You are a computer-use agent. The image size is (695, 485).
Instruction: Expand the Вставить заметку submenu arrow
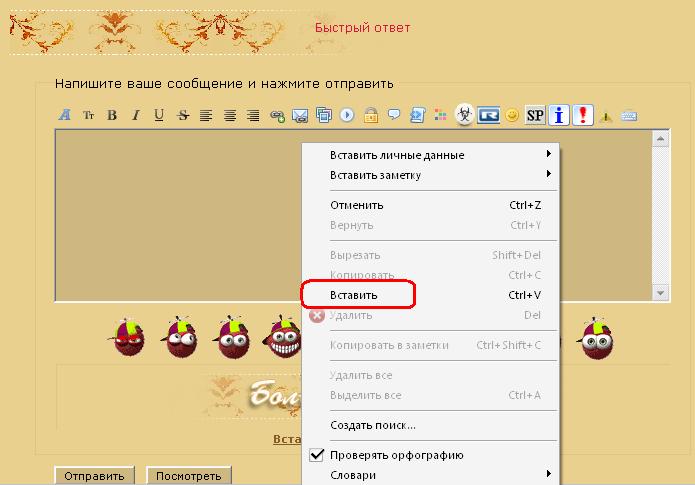point(549,174)
